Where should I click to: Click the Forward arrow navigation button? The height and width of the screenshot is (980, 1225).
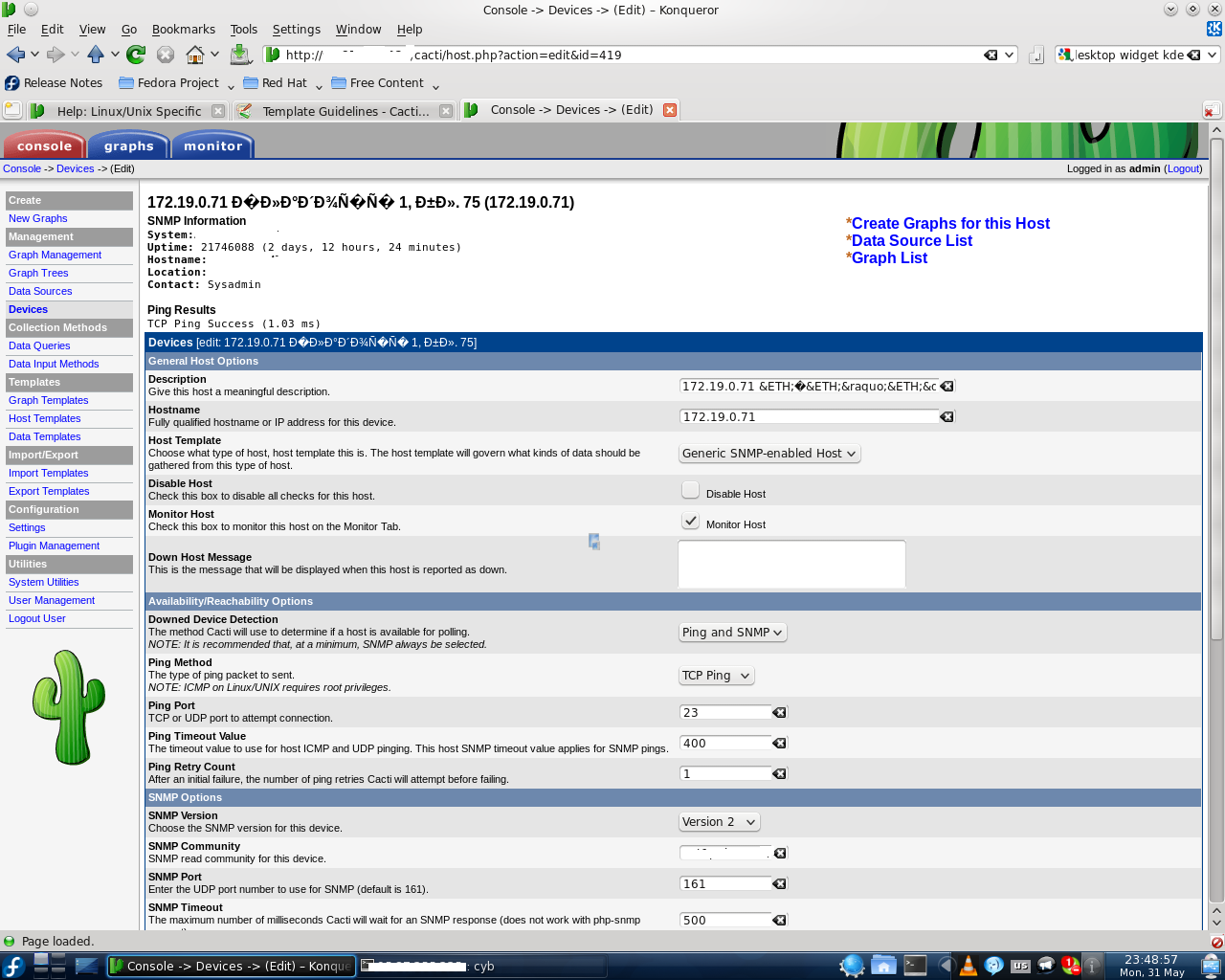pos(56,55)
